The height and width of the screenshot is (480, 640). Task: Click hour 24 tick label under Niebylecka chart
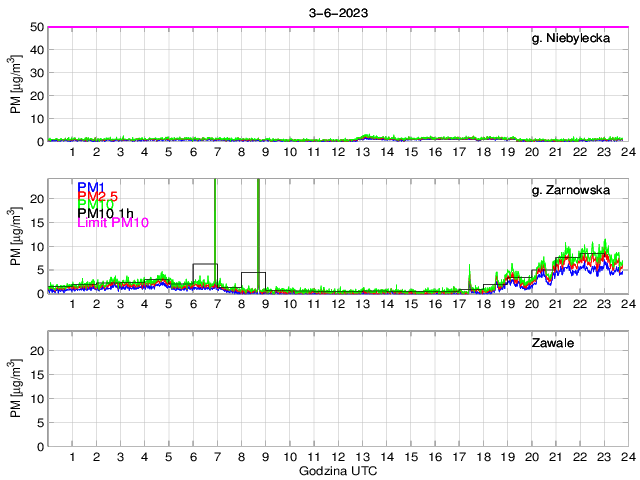tap(627, 152)
